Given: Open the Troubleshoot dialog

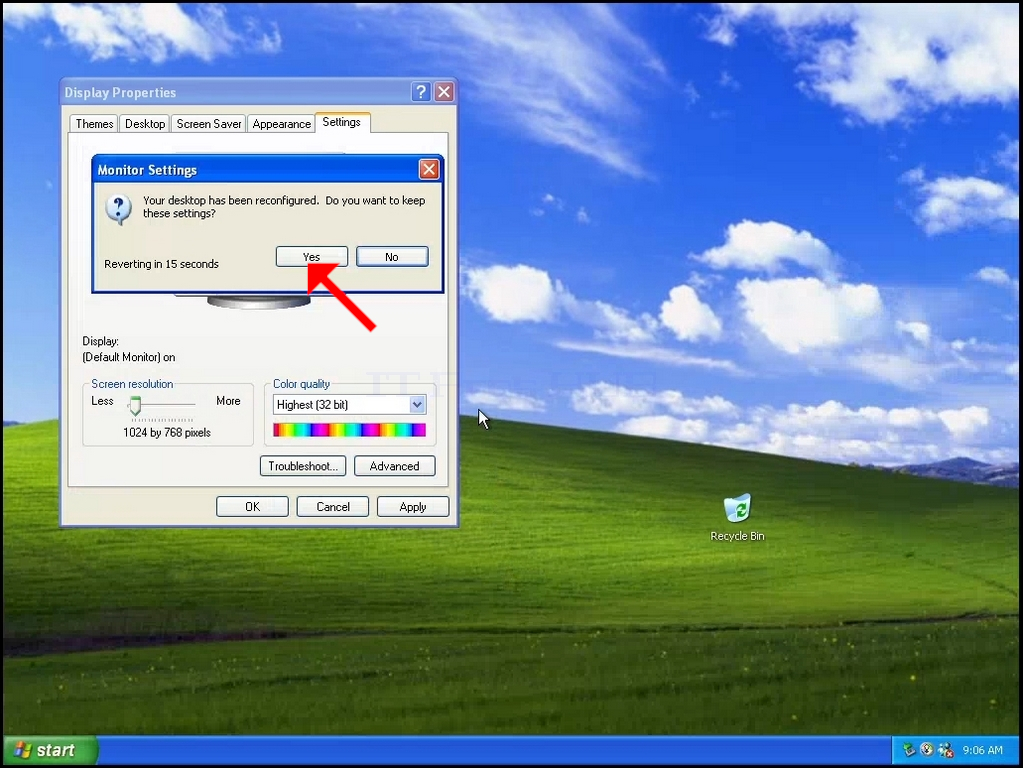Looking at the screenshot, I should tap(303, 466).
